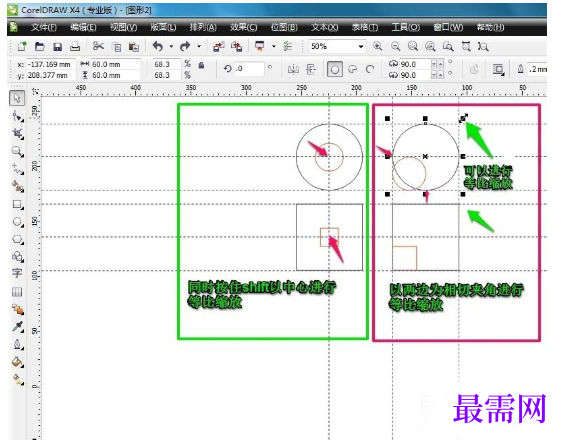
Task: Open the 帮助(H) menu
Action: click(490, 27)
